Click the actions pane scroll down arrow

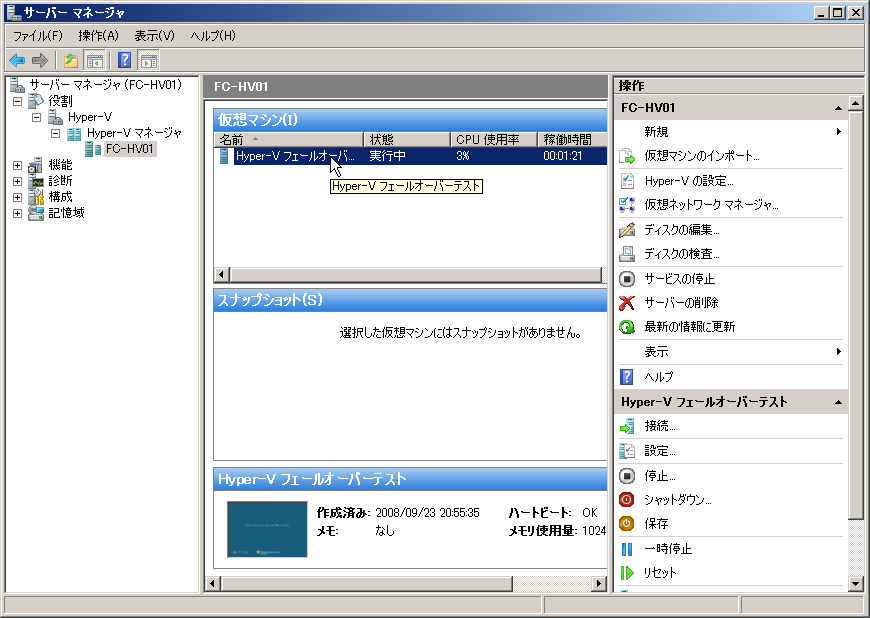coord(855,584)
